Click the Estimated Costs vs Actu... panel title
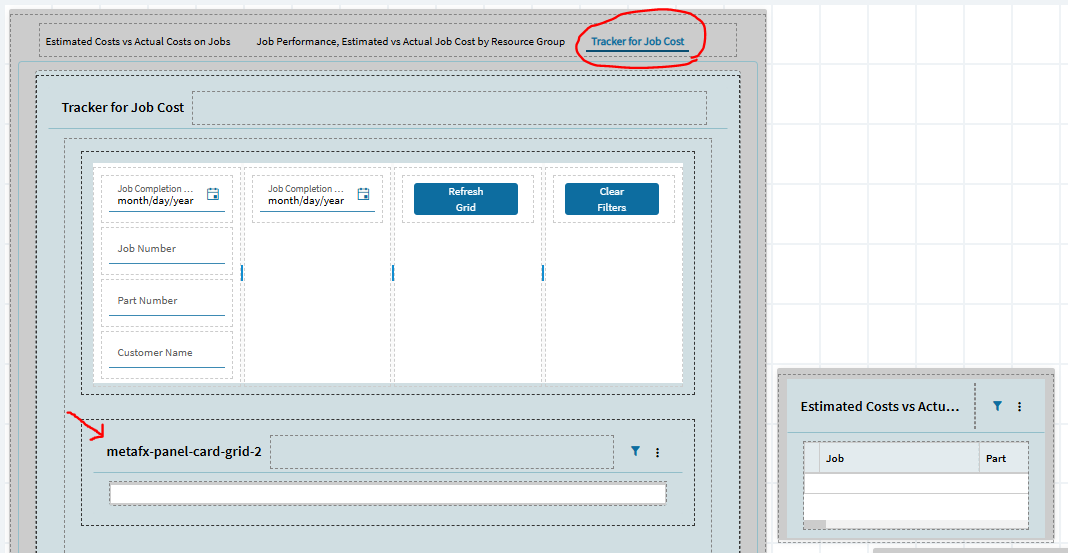1068x553 pixels. [880, 407]
